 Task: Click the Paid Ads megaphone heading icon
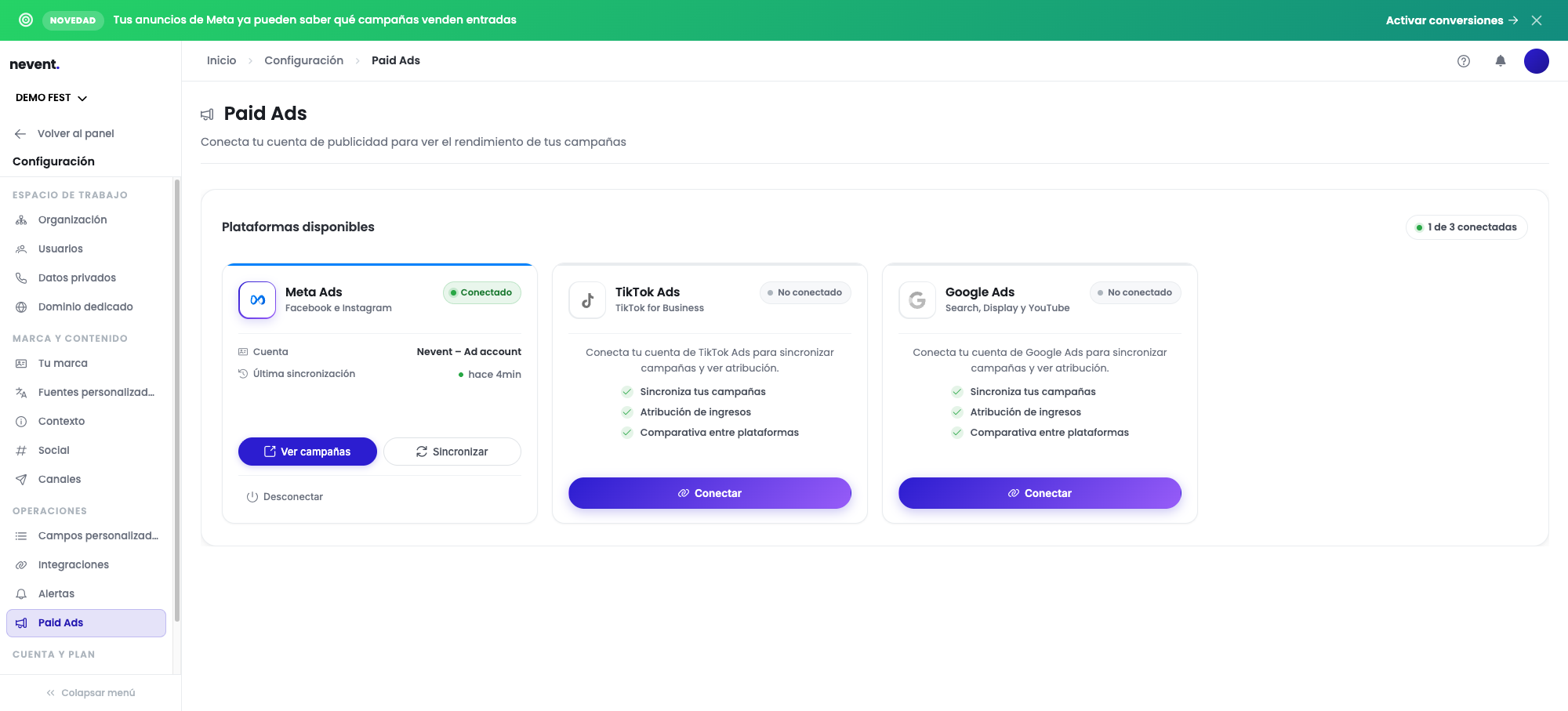[207, 114]
